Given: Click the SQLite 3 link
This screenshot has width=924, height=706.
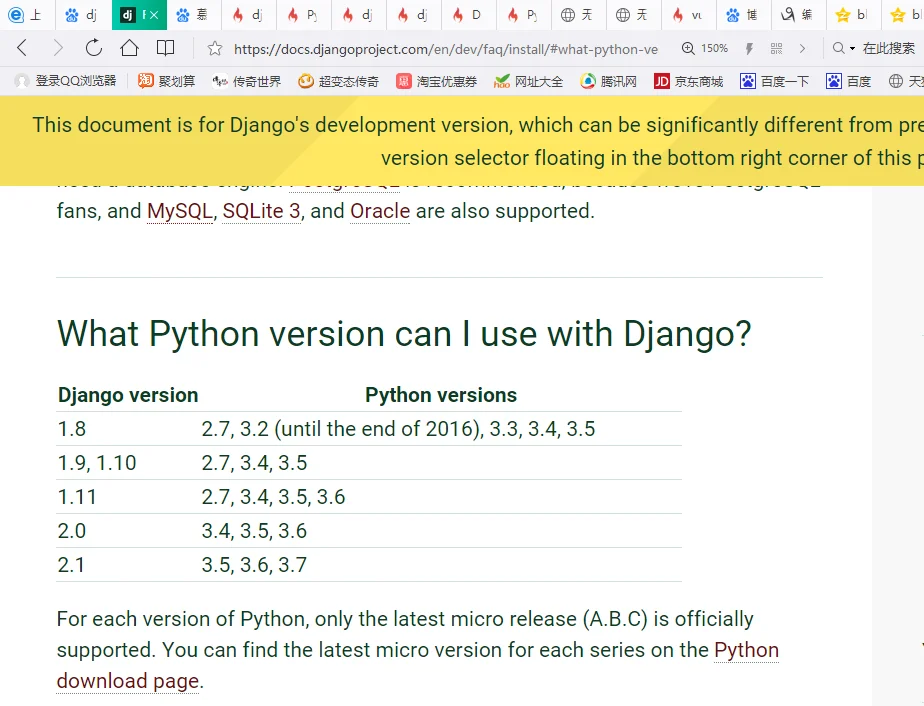Looking at the screenshot, I should [262, 211].
